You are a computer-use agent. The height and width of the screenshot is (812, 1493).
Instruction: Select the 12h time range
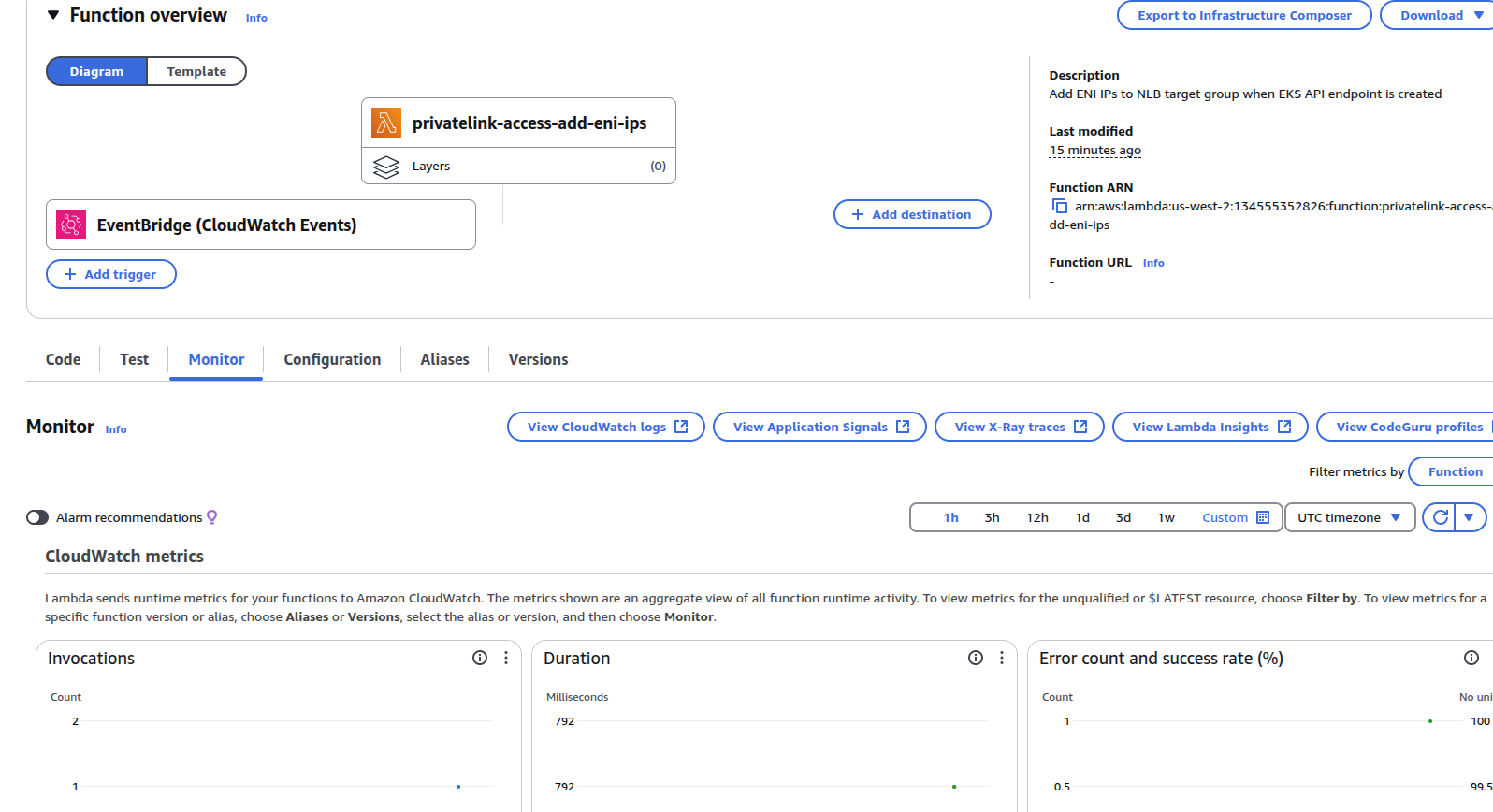coord(1036,517)
